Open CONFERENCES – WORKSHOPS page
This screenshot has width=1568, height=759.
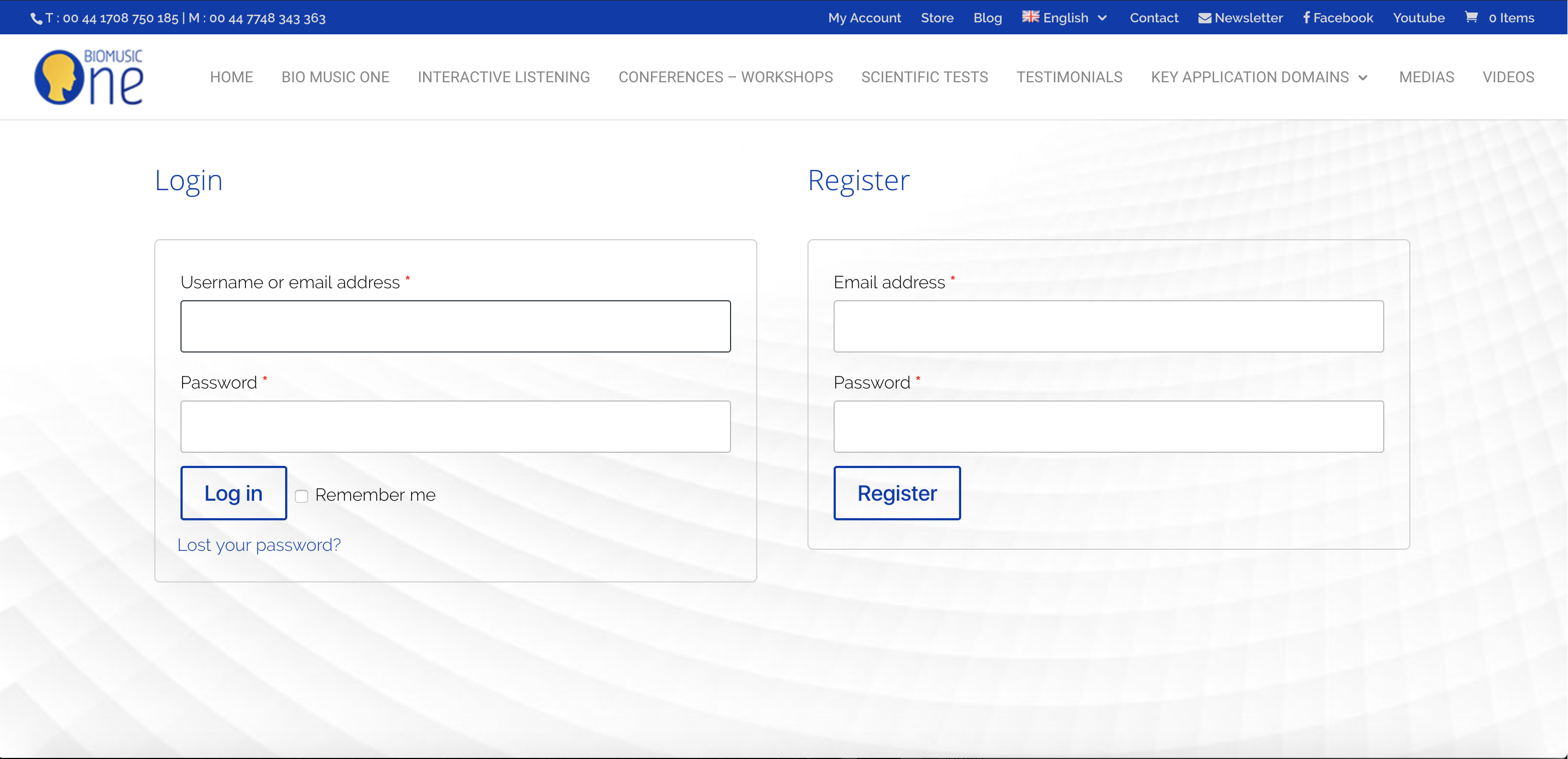(x=726, y=77)
